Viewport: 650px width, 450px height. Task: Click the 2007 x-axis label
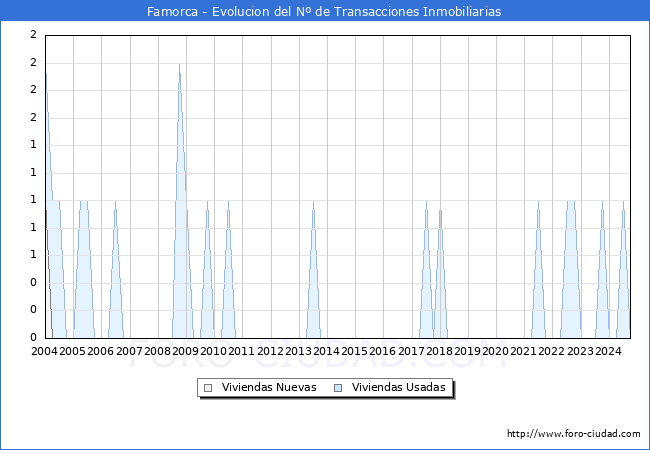[129, 351]
